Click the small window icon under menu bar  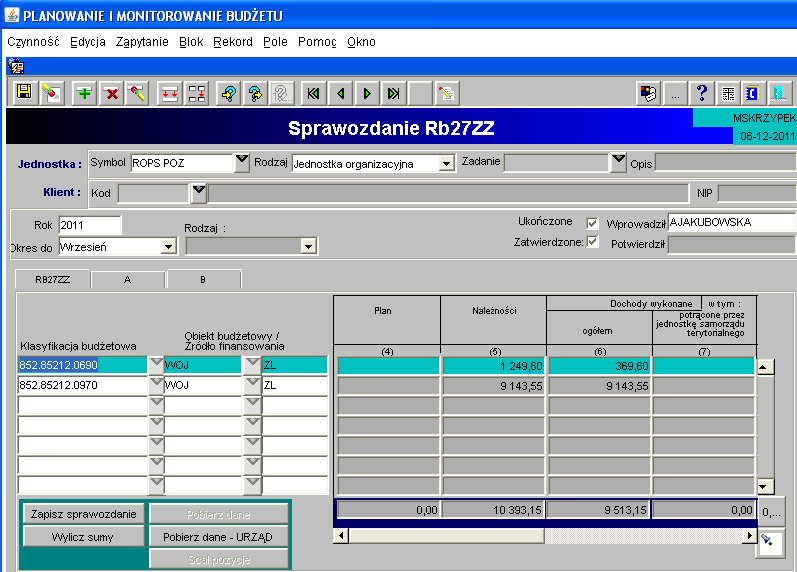[x=16, y=66]
